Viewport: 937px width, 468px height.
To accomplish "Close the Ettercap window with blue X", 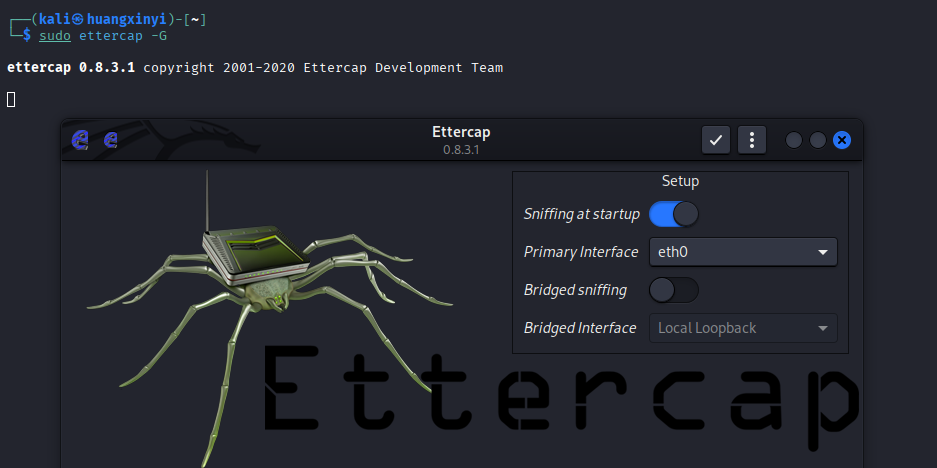I will 841,140.
